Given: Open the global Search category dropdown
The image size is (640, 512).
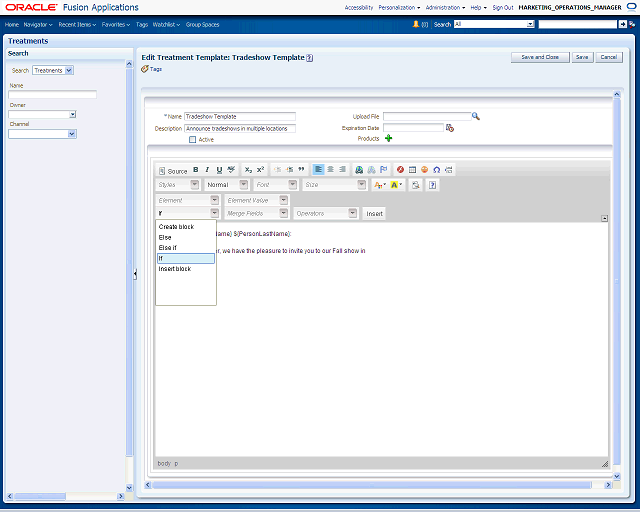Looking at the screenshot, I should pyautogui.click(x=531, y=24).
